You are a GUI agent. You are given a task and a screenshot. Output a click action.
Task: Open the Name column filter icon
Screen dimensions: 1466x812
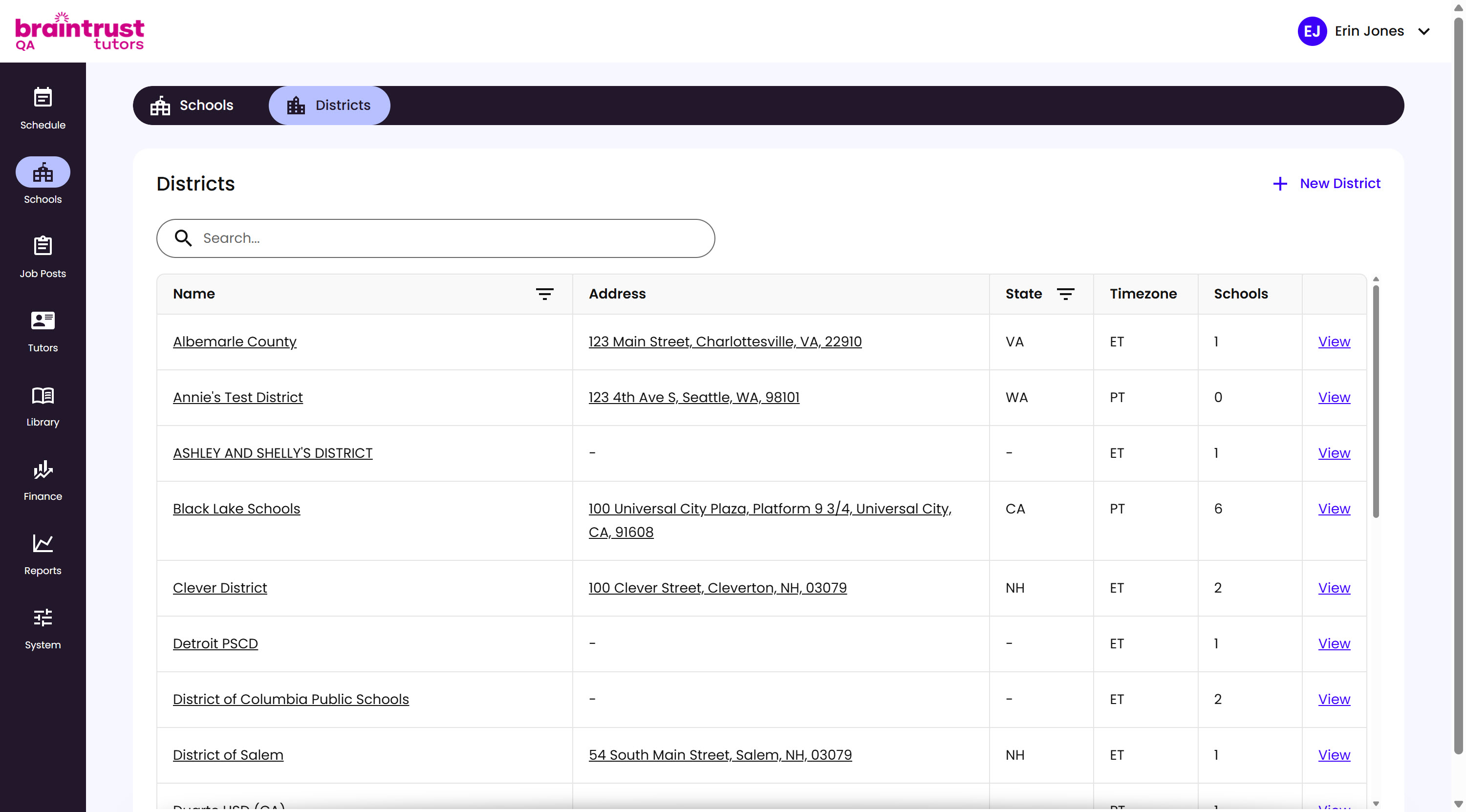click(545, 294)
